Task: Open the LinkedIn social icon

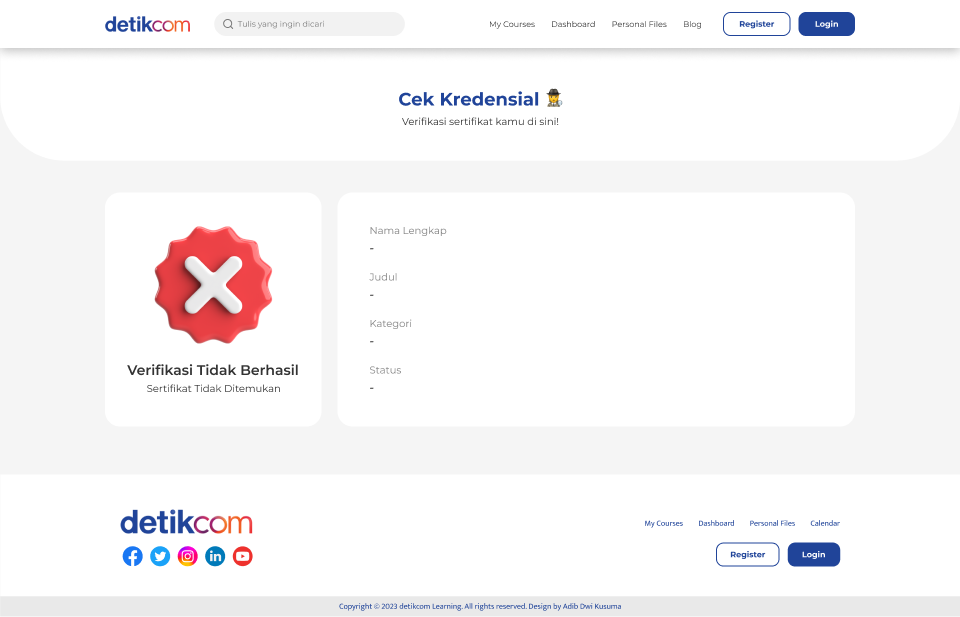Action: pos(215,556)
